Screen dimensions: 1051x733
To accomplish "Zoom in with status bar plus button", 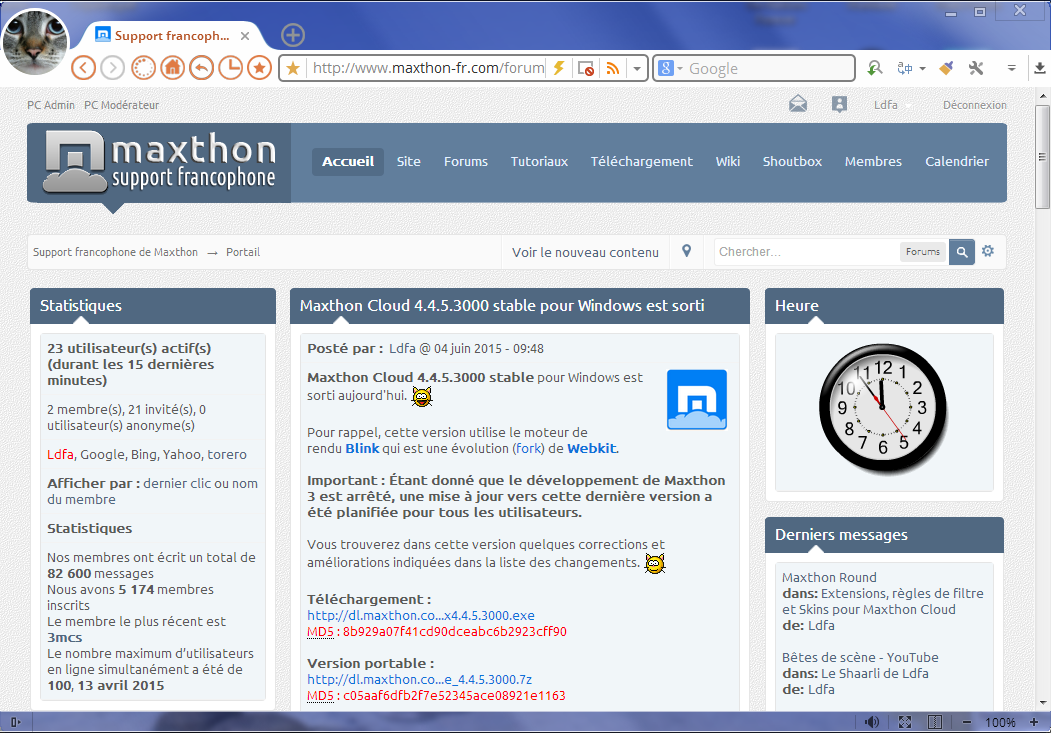I will coord(1034,722).
